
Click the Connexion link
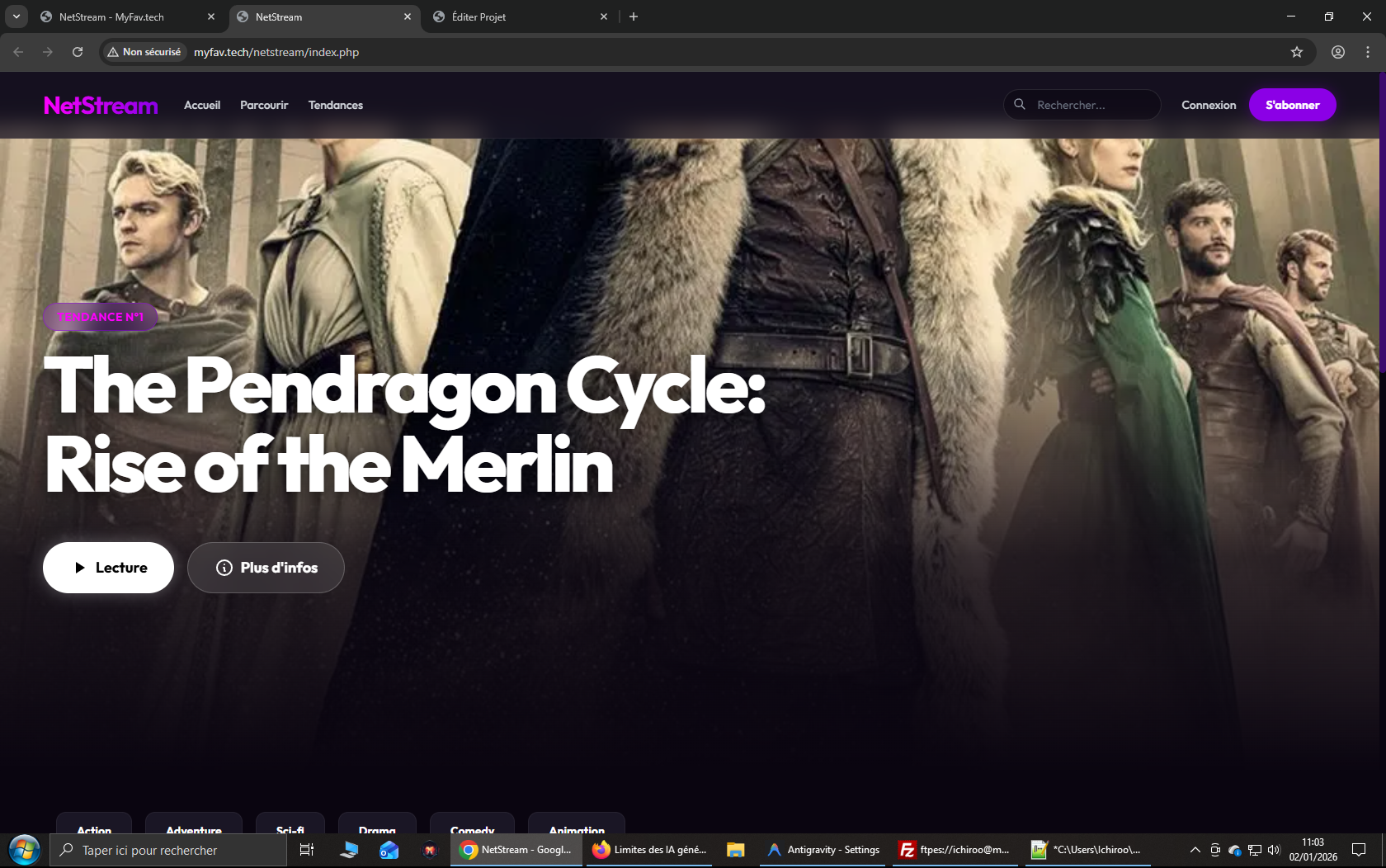point(1208,105)
